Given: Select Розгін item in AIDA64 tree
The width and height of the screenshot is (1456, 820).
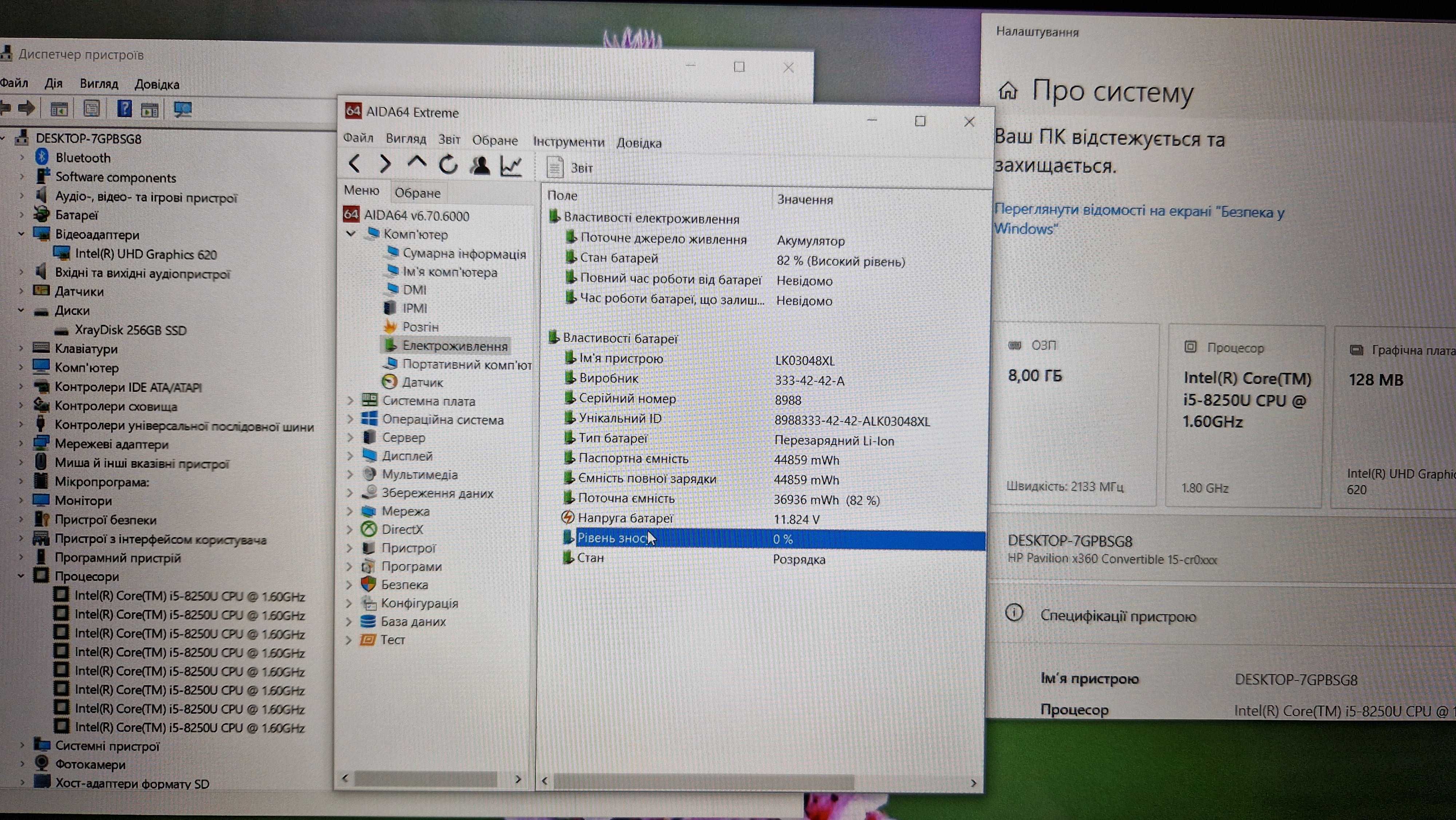Looking at the screenshot, I should click(x=420, y=327).
